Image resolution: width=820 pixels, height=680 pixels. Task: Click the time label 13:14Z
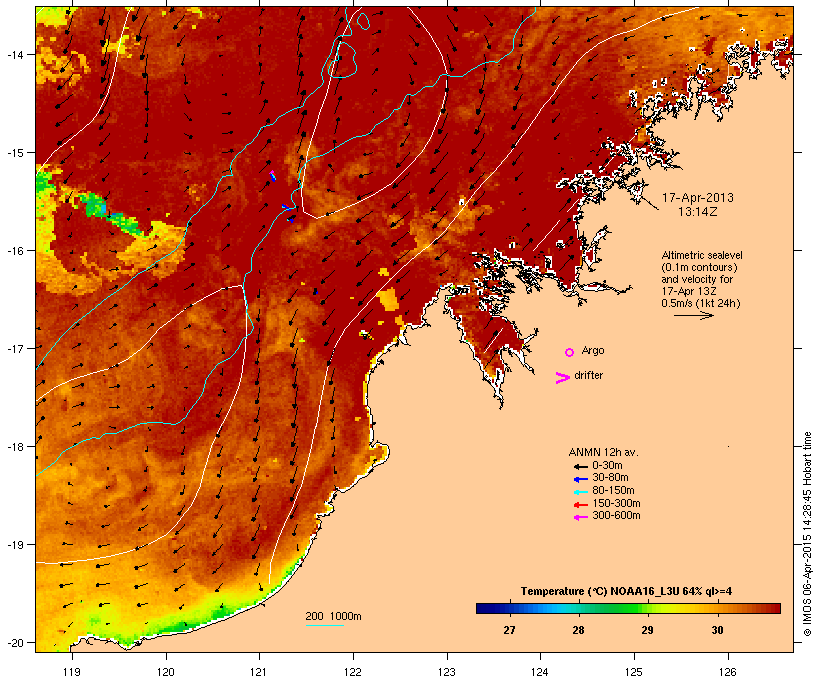698,212
